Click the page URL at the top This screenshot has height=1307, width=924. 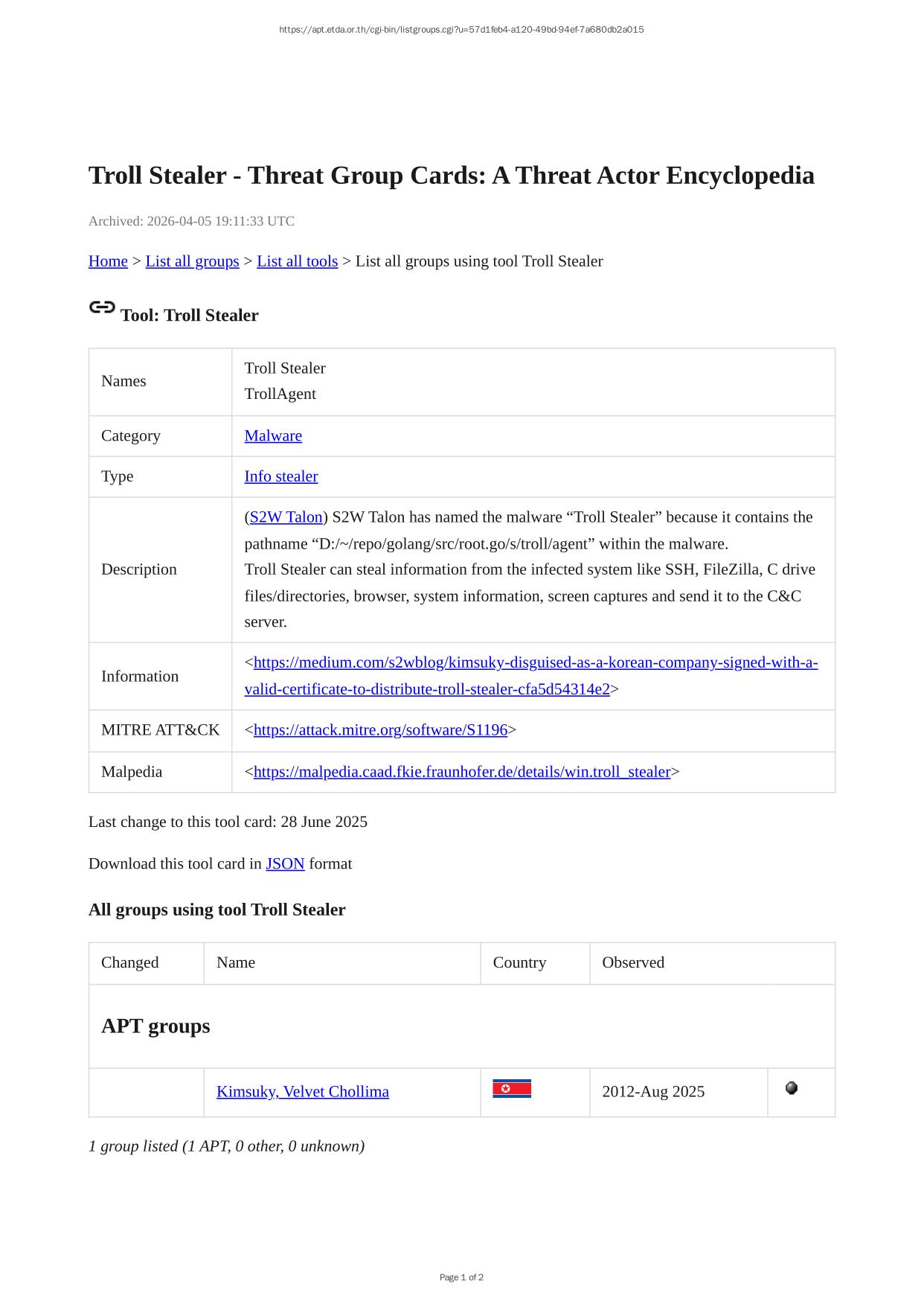click(461, 30)
